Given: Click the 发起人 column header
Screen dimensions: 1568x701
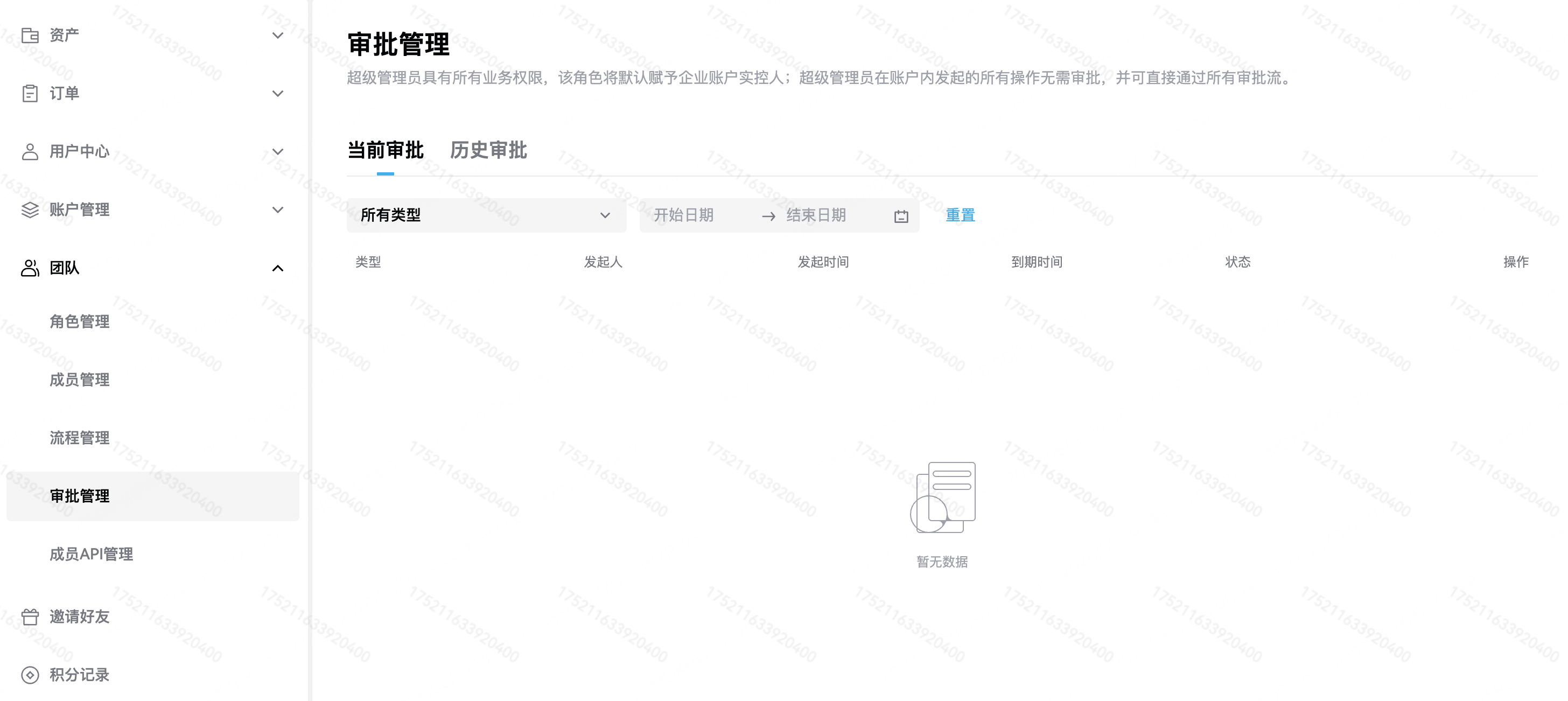Looking at the screenshot, I should click(603, 262).
